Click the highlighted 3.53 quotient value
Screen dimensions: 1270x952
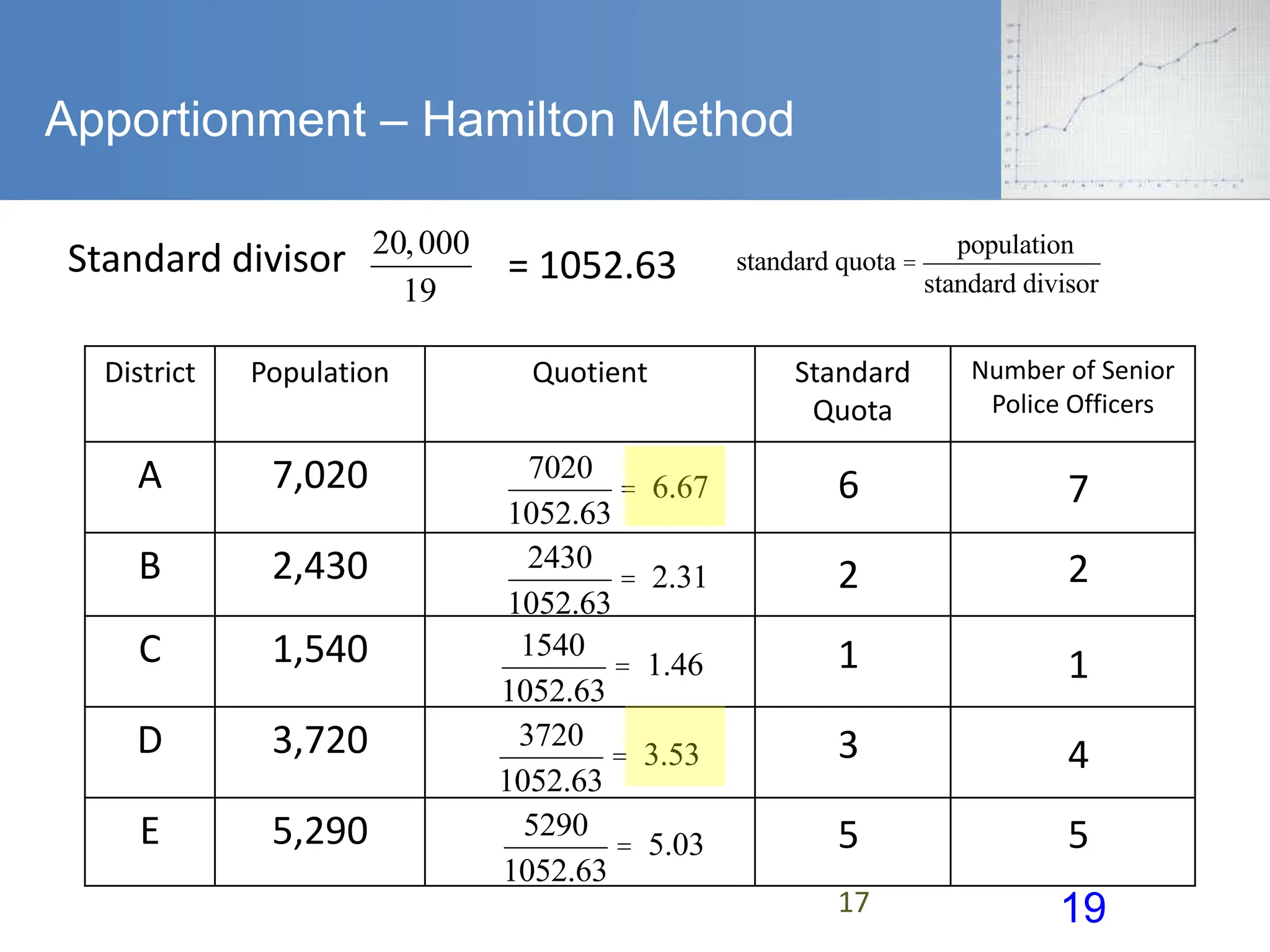(672, 754)
